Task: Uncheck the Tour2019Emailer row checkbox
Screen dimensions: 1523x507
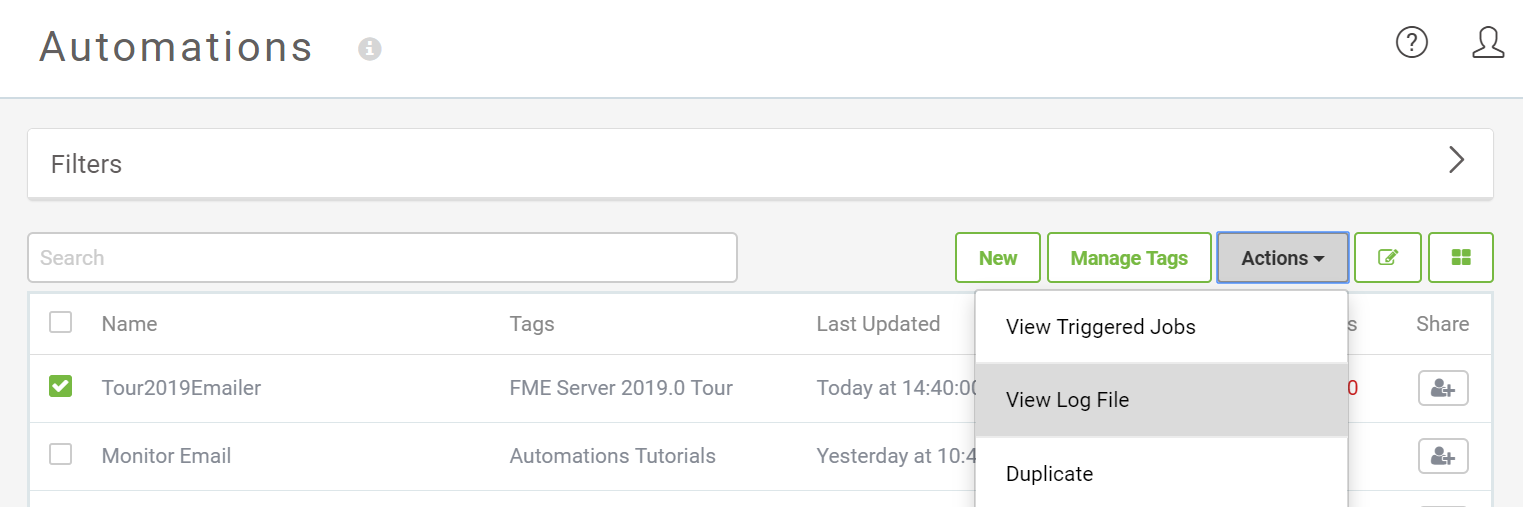Action: point(61,386)
